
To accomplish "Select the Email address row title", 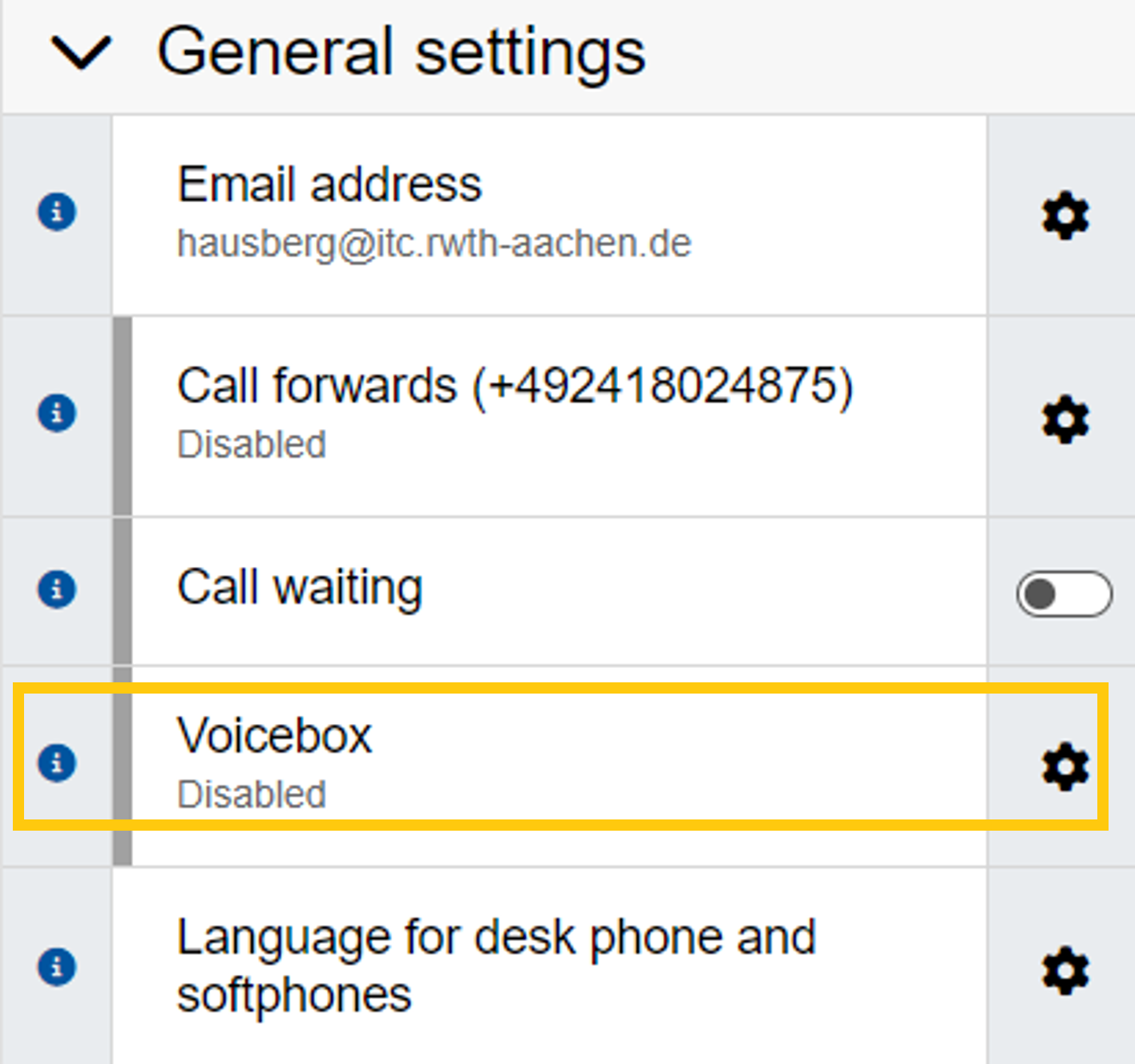I will tap(329, 184).
